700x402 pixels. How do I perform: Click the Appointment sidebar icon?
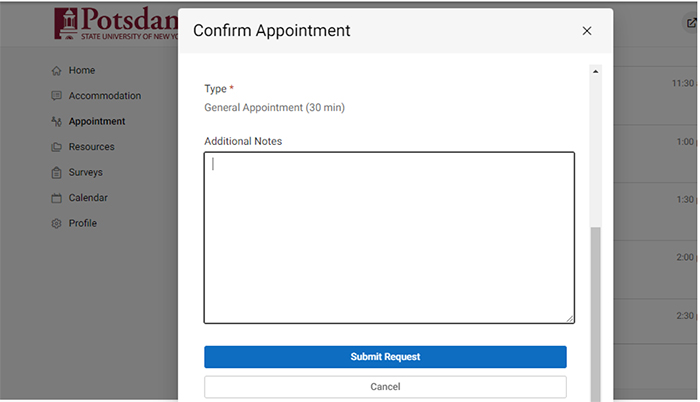click(x=56, y=121)
